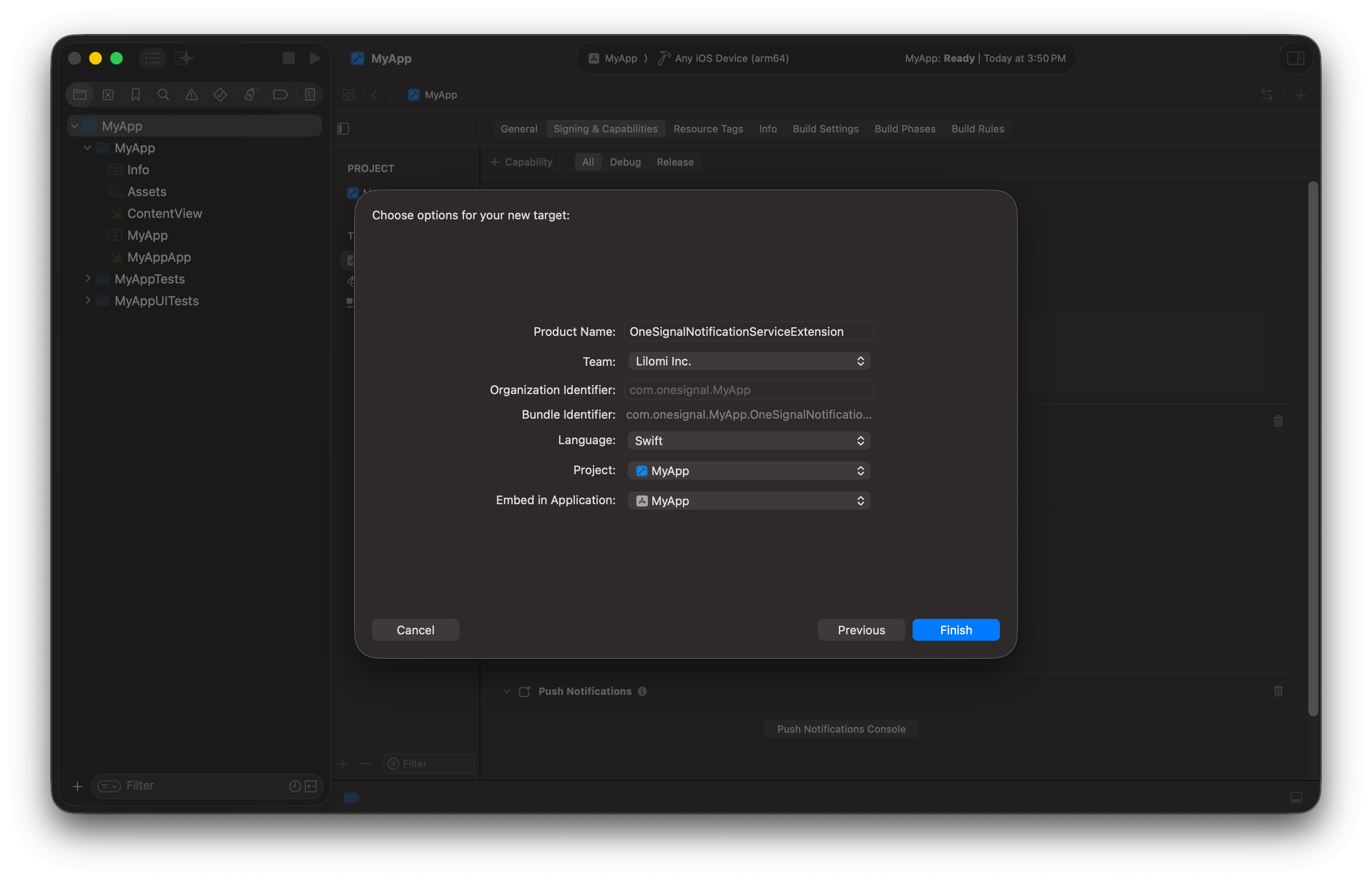Open the Push Notifications Console button
This screenshot has width=1372, height=881.
(841, 728)
